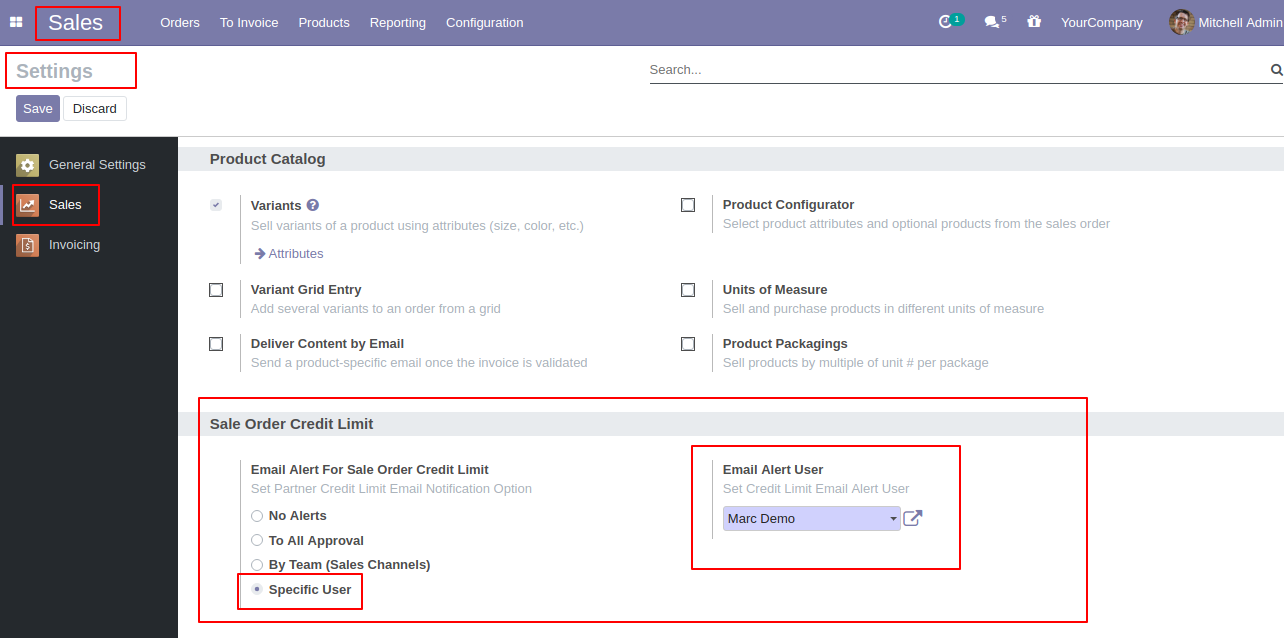Click 'Email Alert For Sale Order Credit Limit'
Screen dimensions: 1284x638
tap(370, 470)
